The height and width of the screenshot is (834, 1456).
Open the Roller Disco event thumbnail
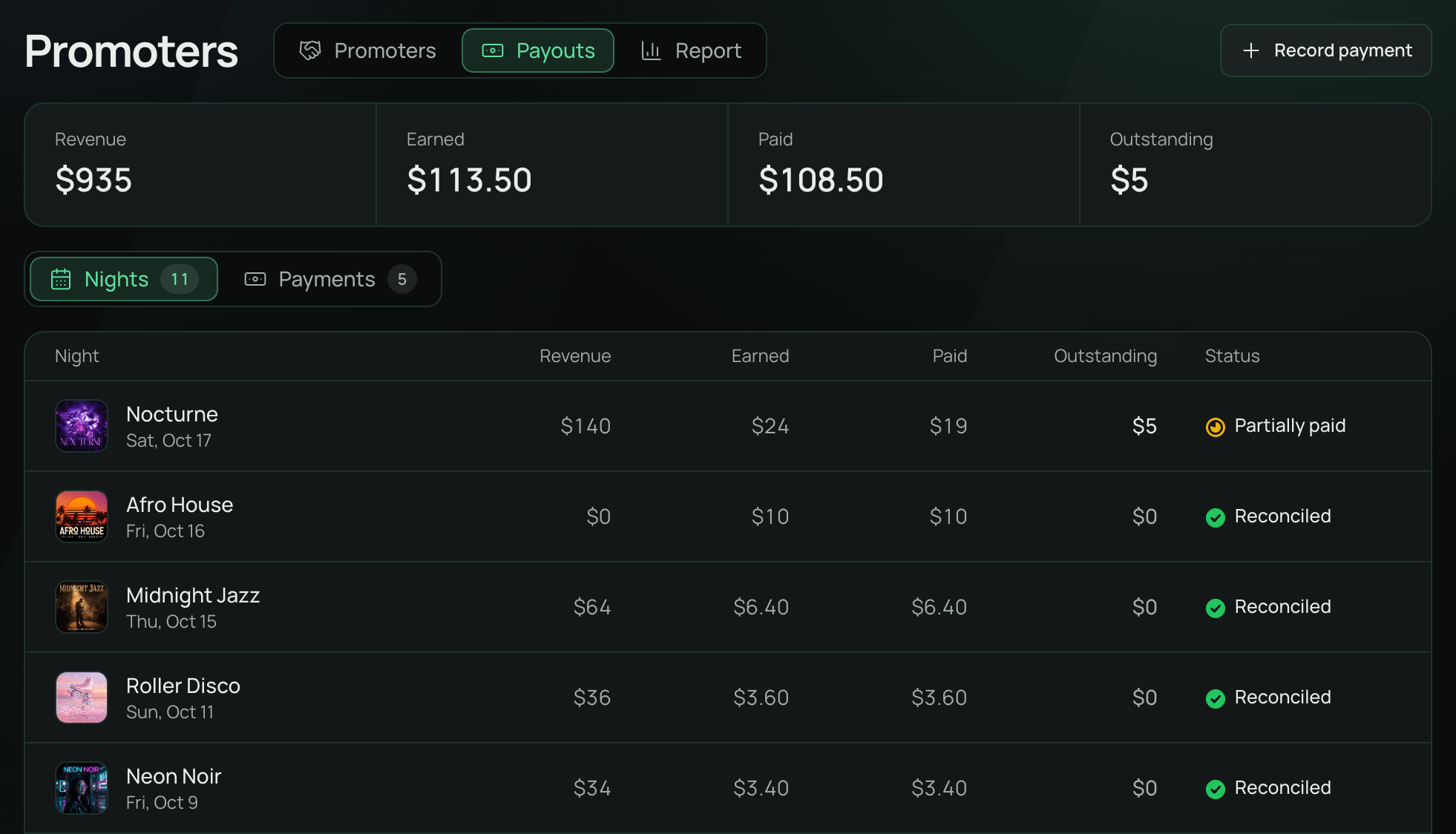coord(82,697)
